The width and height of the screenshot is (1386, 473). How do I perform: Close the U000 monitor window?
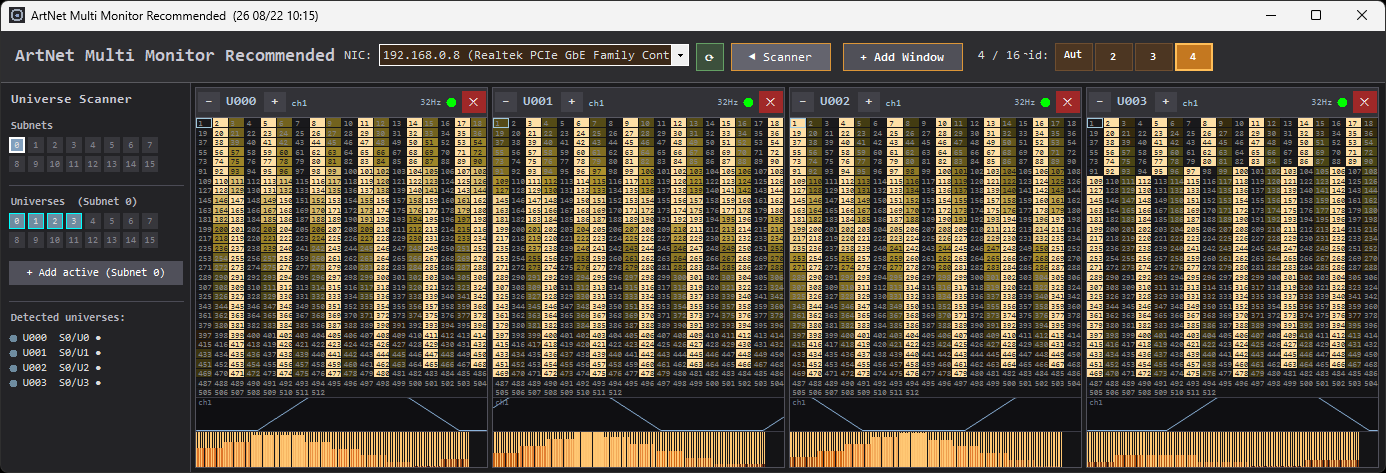(x=473, y=101)
